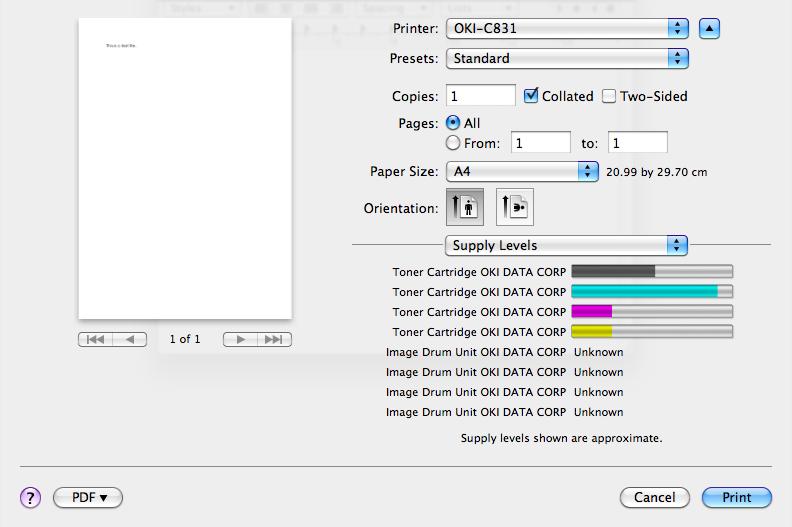Go to previous preview page
The width and height of the screenshot is (792, 527).
click(x=130, y=340)
